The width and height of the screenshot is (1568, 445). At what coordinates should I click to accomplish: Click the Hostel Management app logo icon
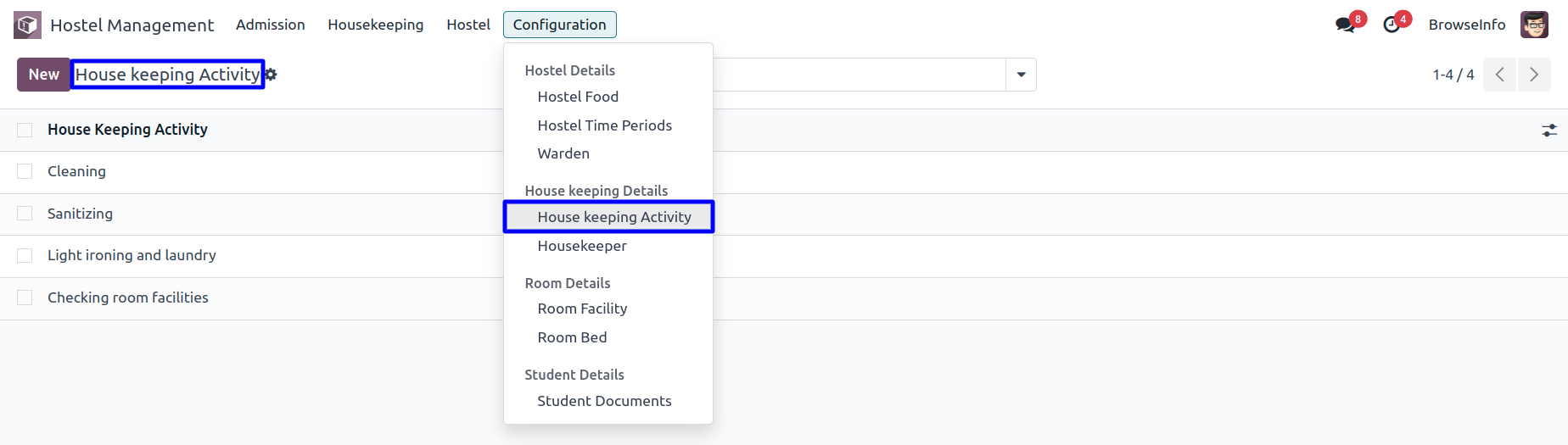pos(27,25)
